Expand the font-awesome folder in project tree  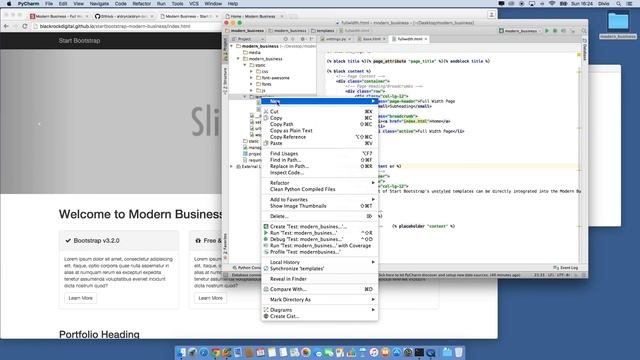pos(251,78)
